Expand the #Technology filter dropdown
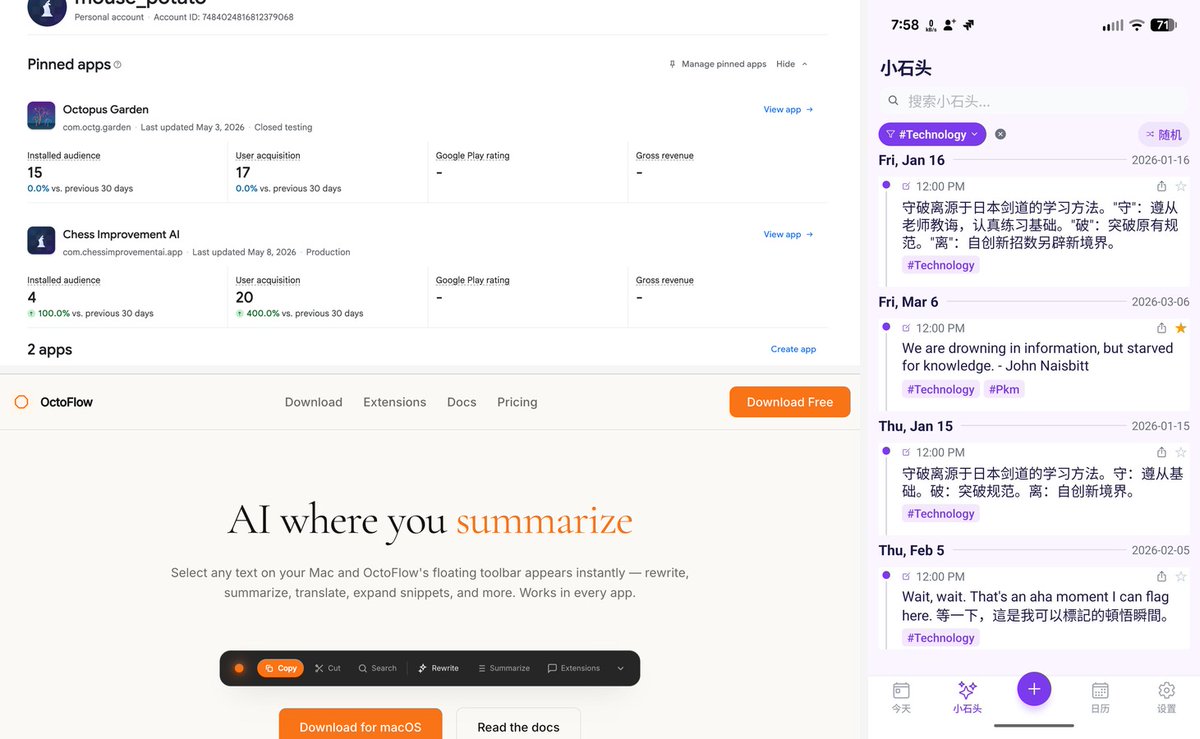 click(x=932, y=134)
